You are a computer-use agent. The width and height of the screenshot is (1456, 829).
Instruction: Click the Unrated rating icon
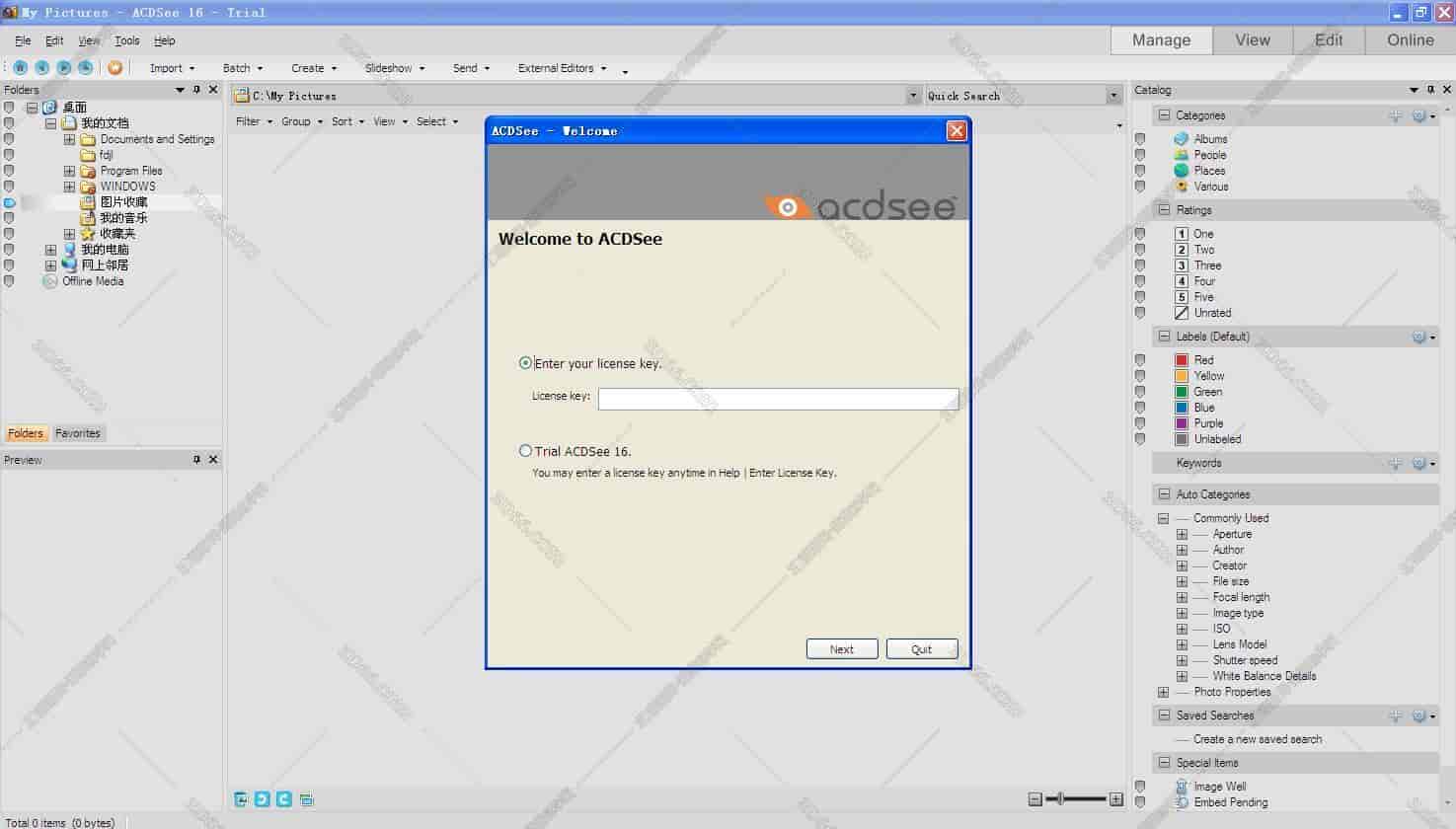(x=1181, y=313)
